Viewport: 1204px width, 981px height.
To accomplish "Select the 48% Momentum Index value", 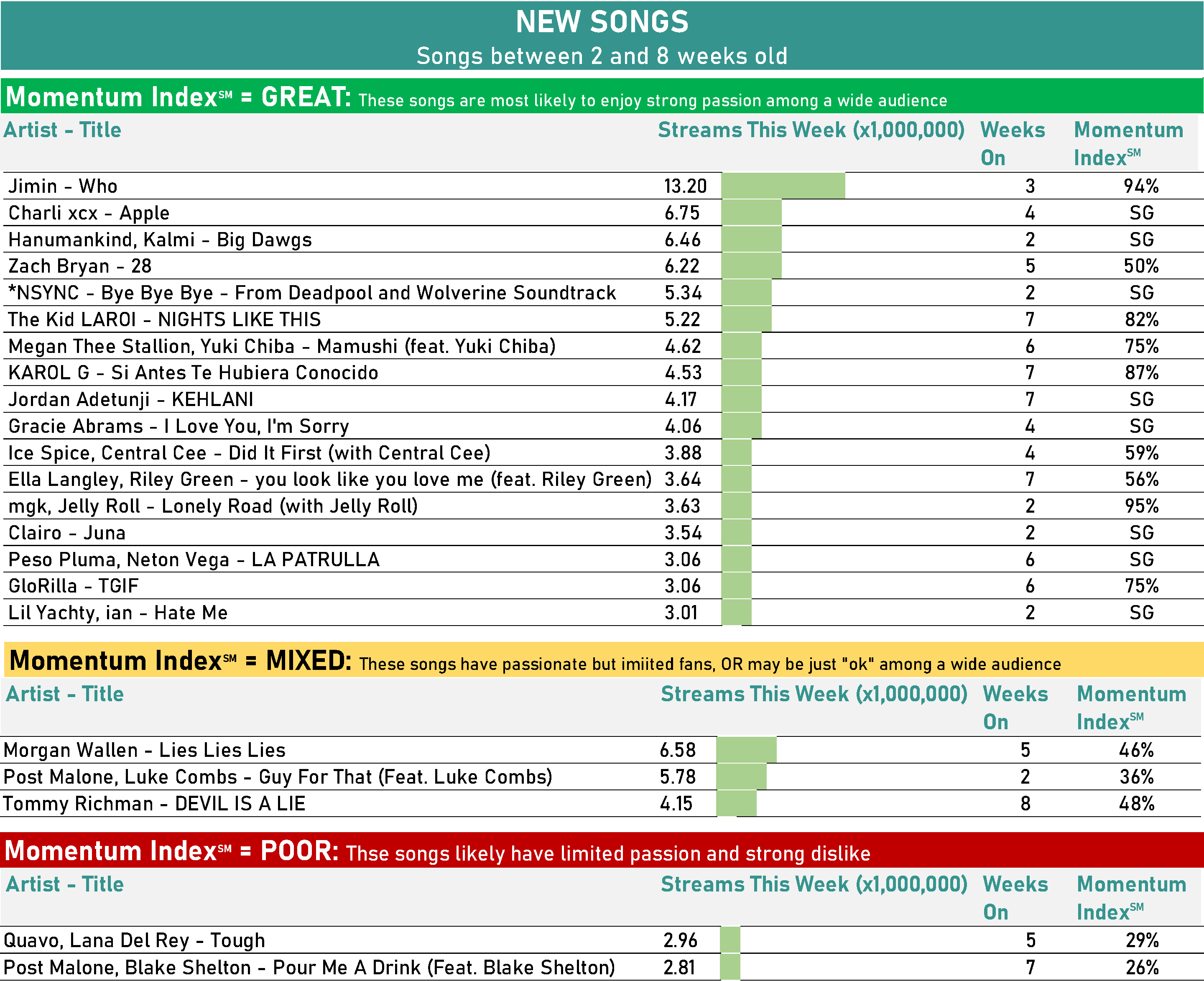I will [x=1136, y=804].
